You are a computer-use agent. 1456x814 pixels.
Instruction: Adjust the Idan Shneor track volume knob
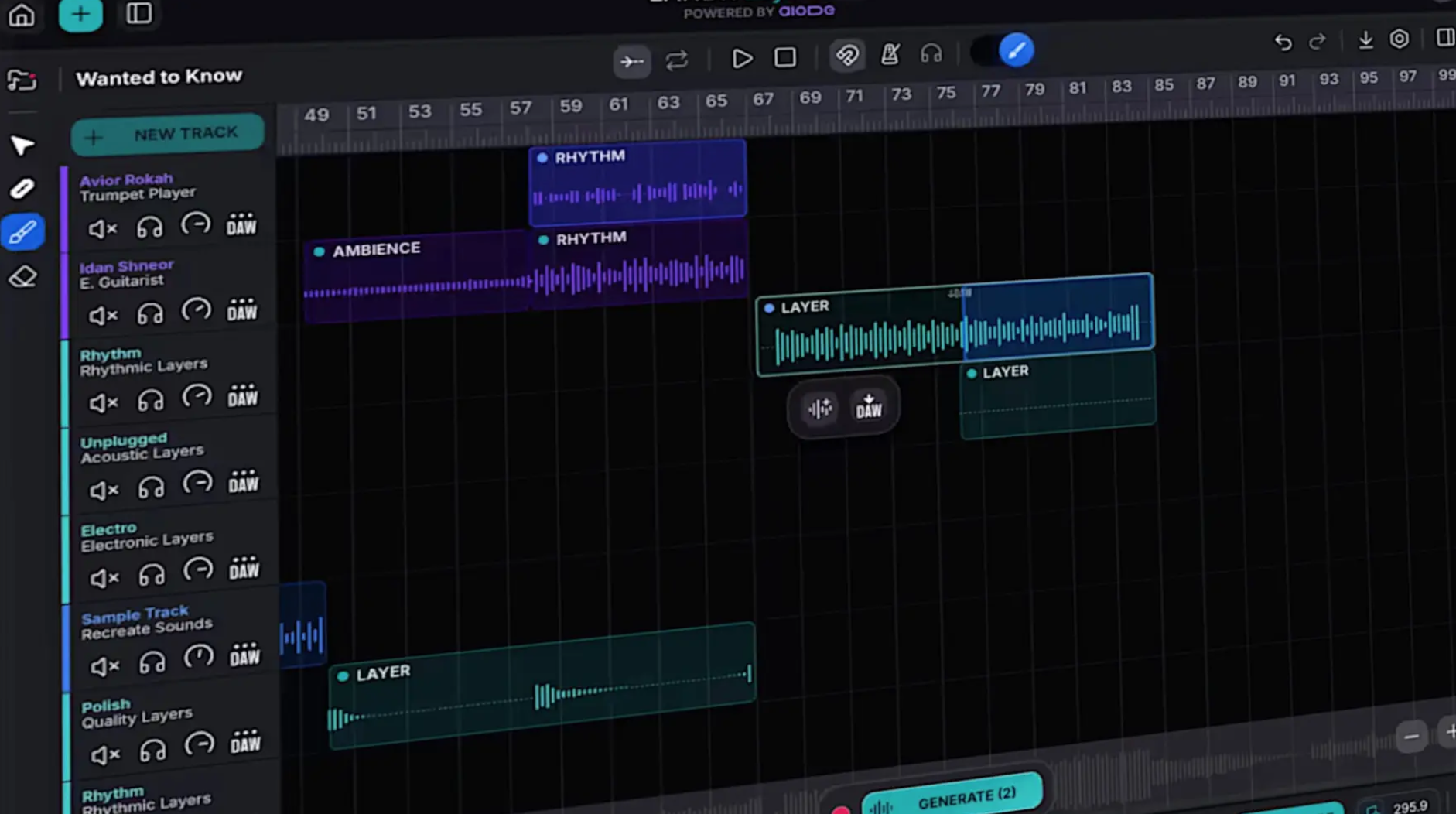point(197,311)
